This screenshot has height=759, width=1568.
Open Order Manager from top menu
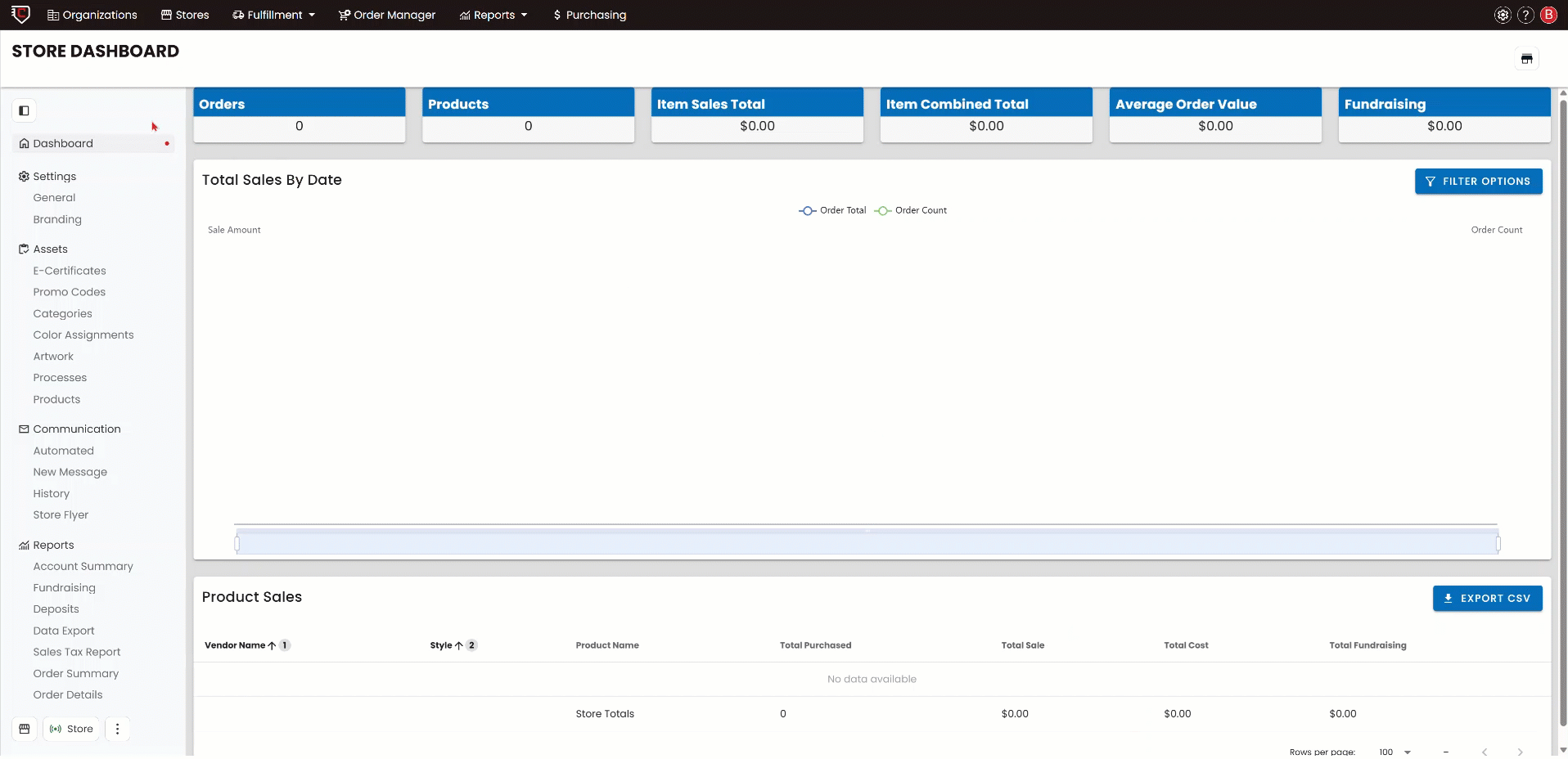(x=387, y=15)
